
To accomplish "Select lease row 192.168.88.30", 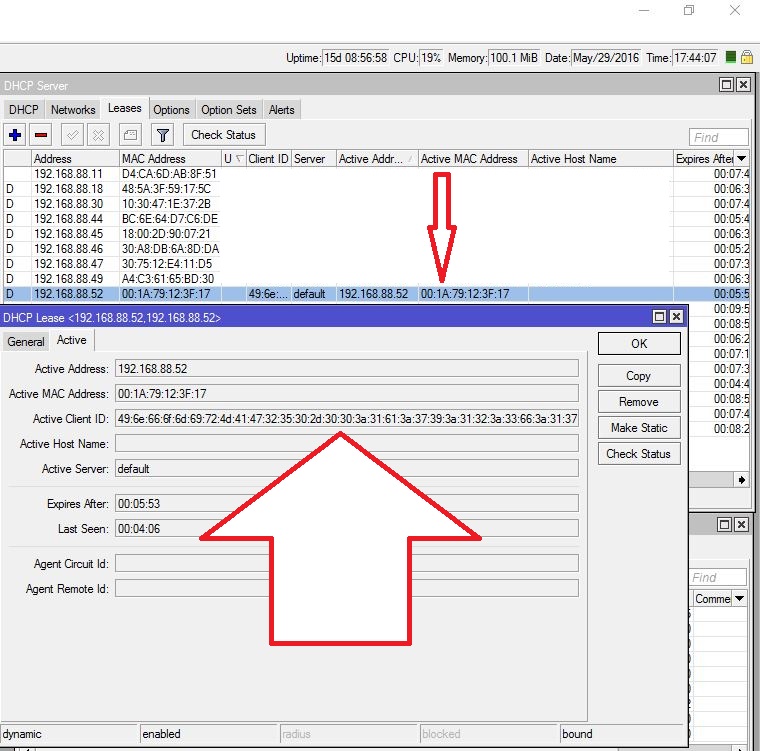I will pyautogui.click(x=376, y=204).
